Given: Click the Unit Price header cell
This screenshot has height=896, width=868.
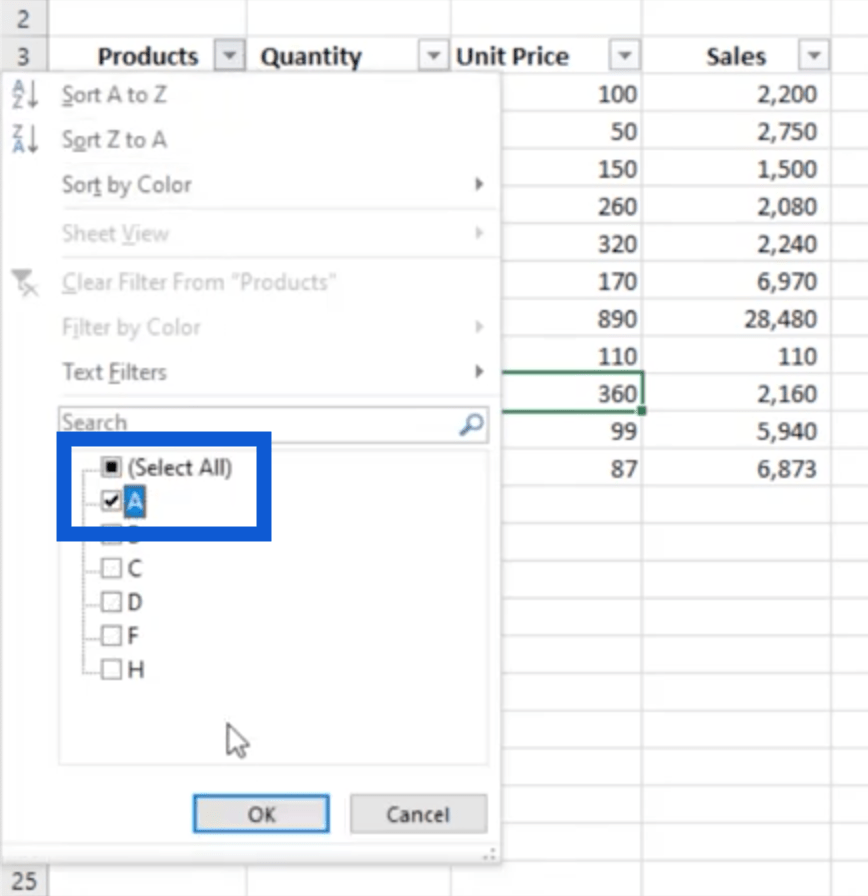Looking at the screenshot, I should (546, 56).
